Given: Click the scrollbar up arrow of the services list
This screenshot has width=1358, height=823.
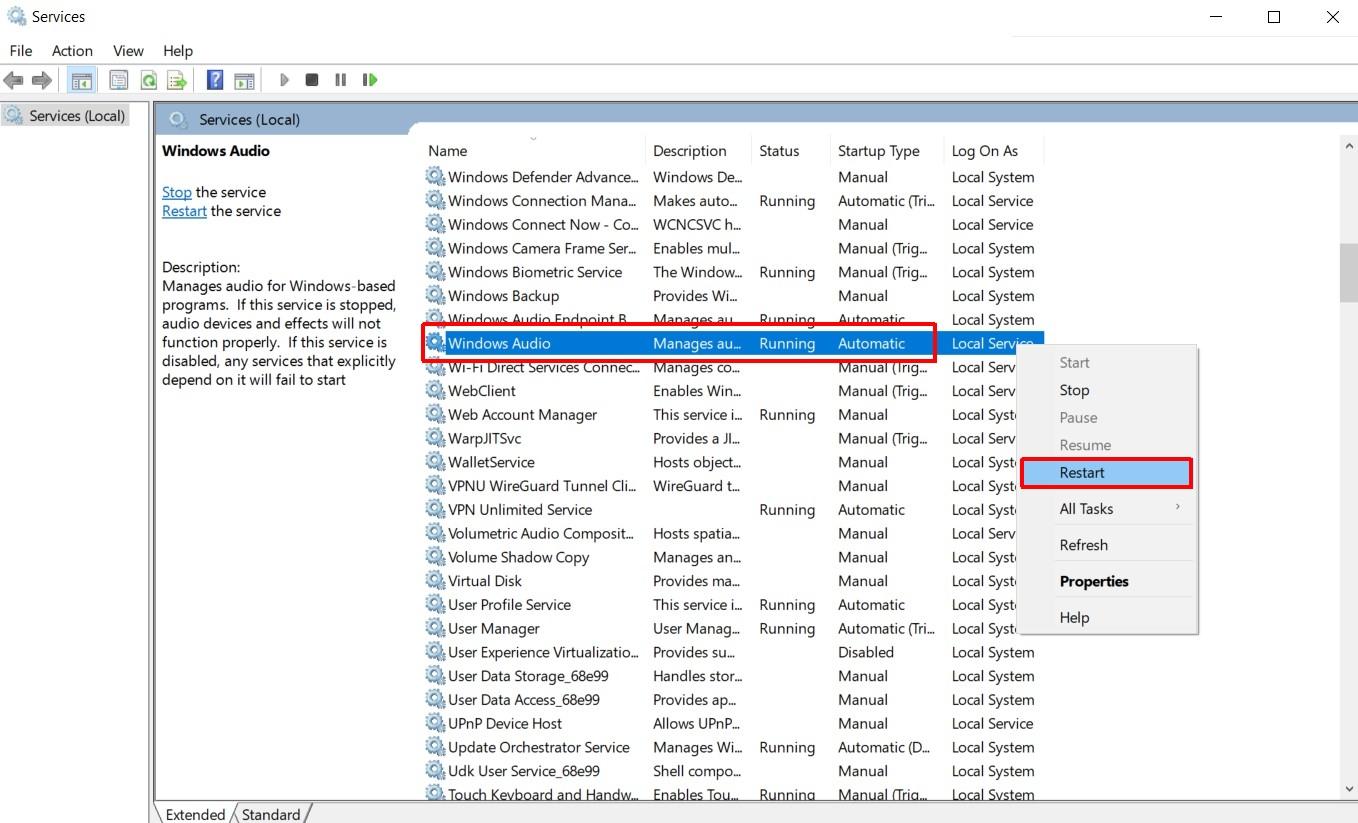Looking at the screenshot, I should click(x=1348, y=145).
